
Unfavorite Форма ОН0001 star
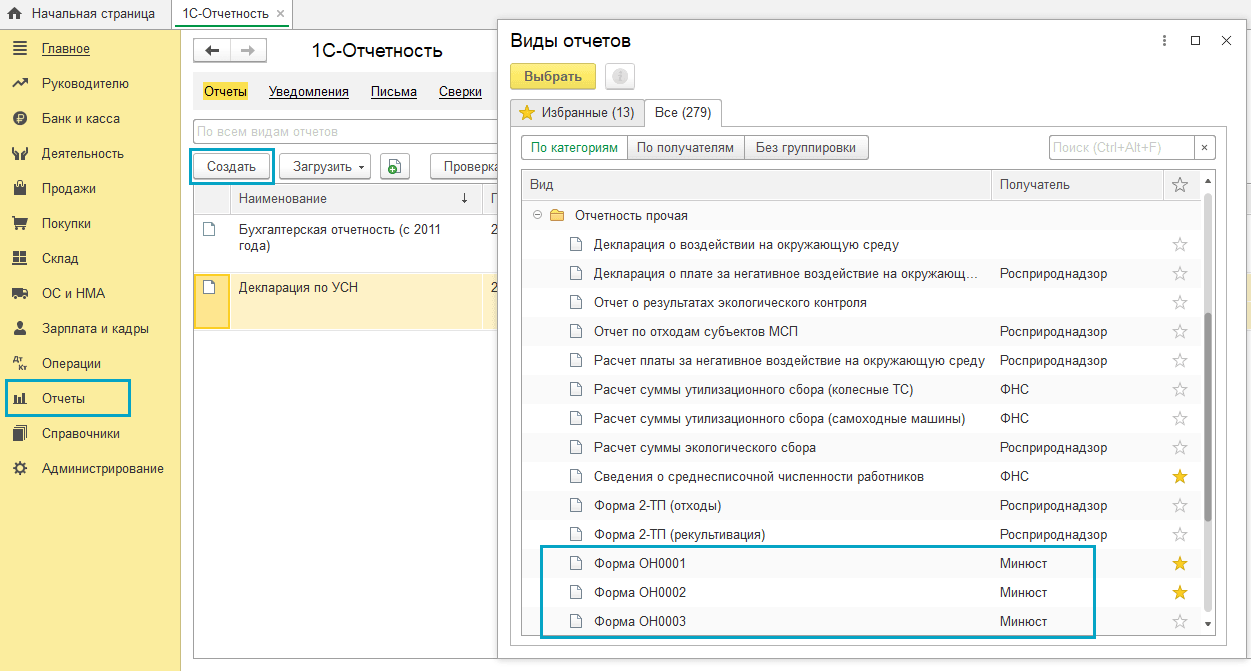point(1180,564)
